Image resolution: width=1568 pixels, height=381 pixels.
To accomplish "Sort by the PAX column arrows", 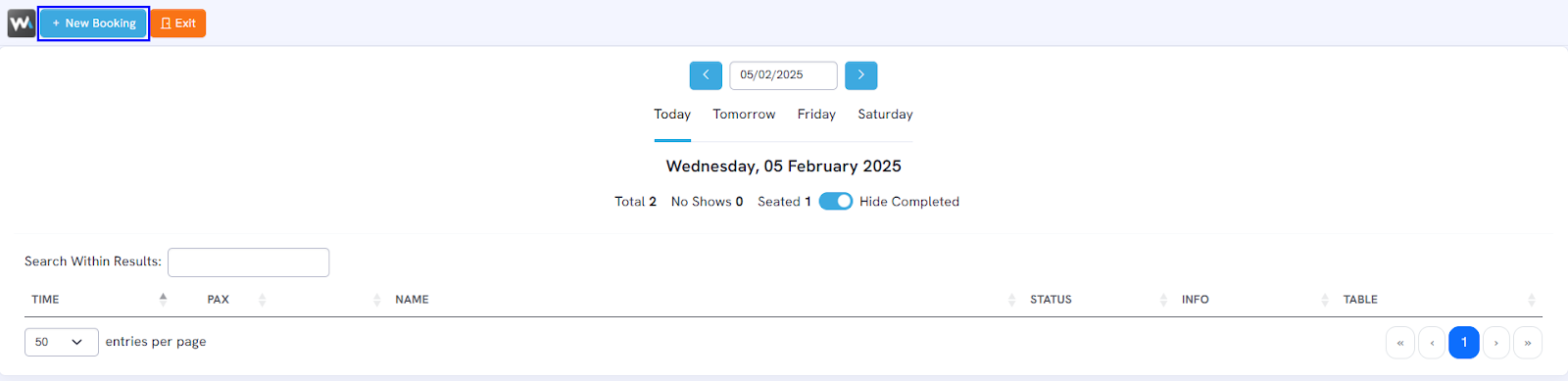I will pos(262,300).
